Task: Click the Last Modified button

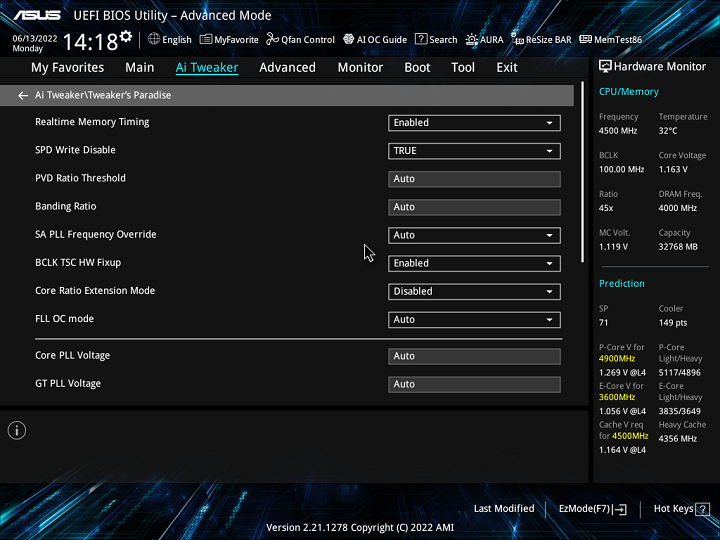Action: coord(504,509)
